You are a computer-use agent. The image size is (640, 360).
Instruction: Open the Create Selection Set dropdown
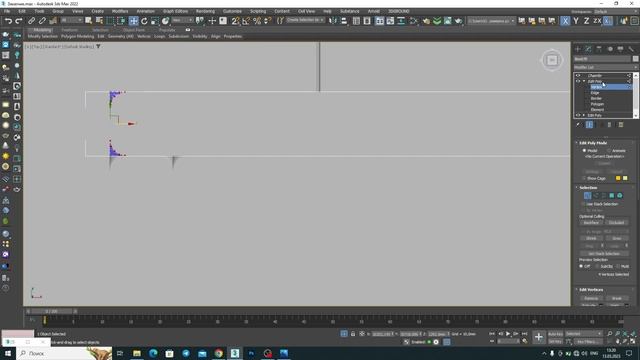point(305,20)
